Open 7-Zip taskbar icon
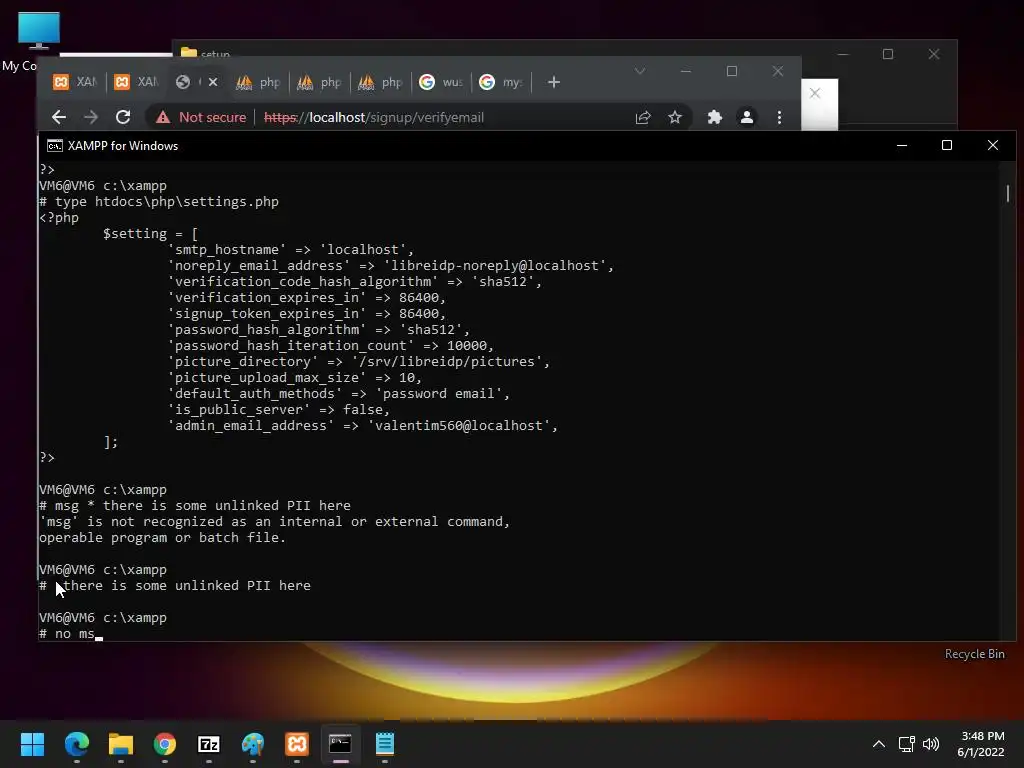Screen dimensions: 1024x768 tap(209, 744)
